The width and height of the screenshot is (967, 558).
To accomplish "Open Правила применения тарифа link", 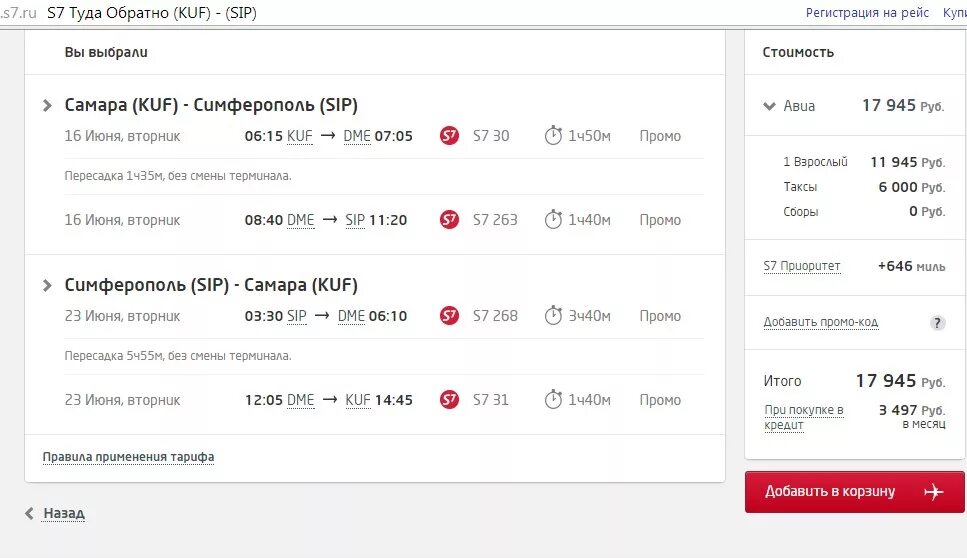I will (x=128, y=457).
